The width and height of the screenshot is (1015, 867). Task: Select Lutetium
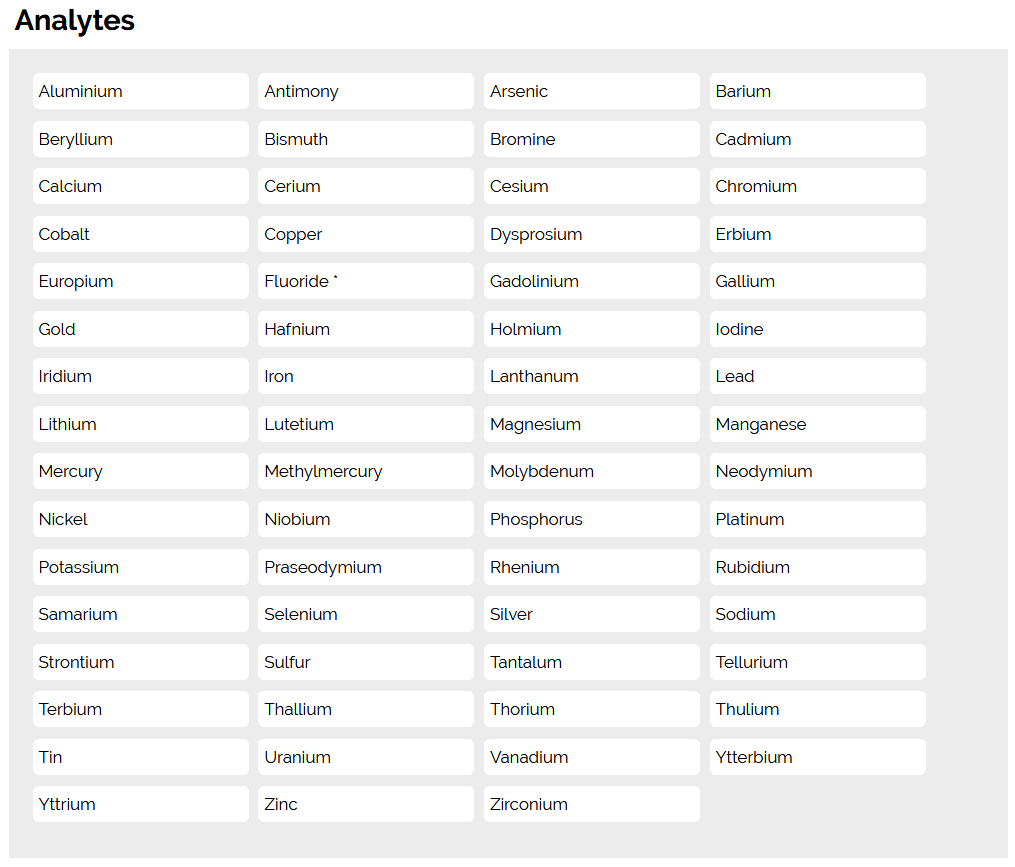coord(366,425)
